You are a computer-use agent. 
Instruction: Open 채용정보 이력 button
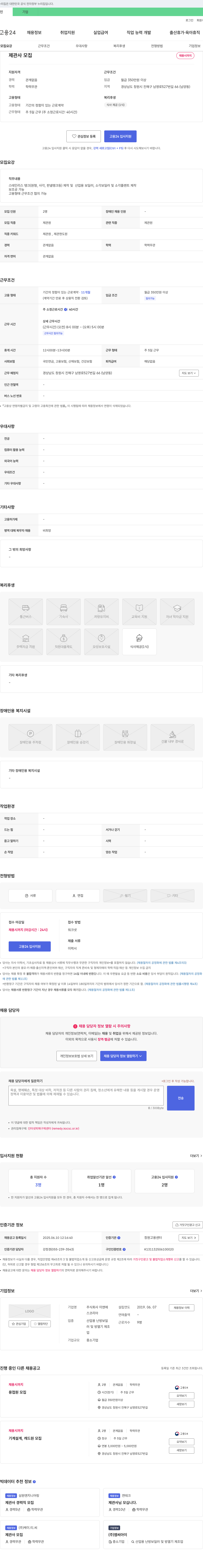click(182, 1308)
